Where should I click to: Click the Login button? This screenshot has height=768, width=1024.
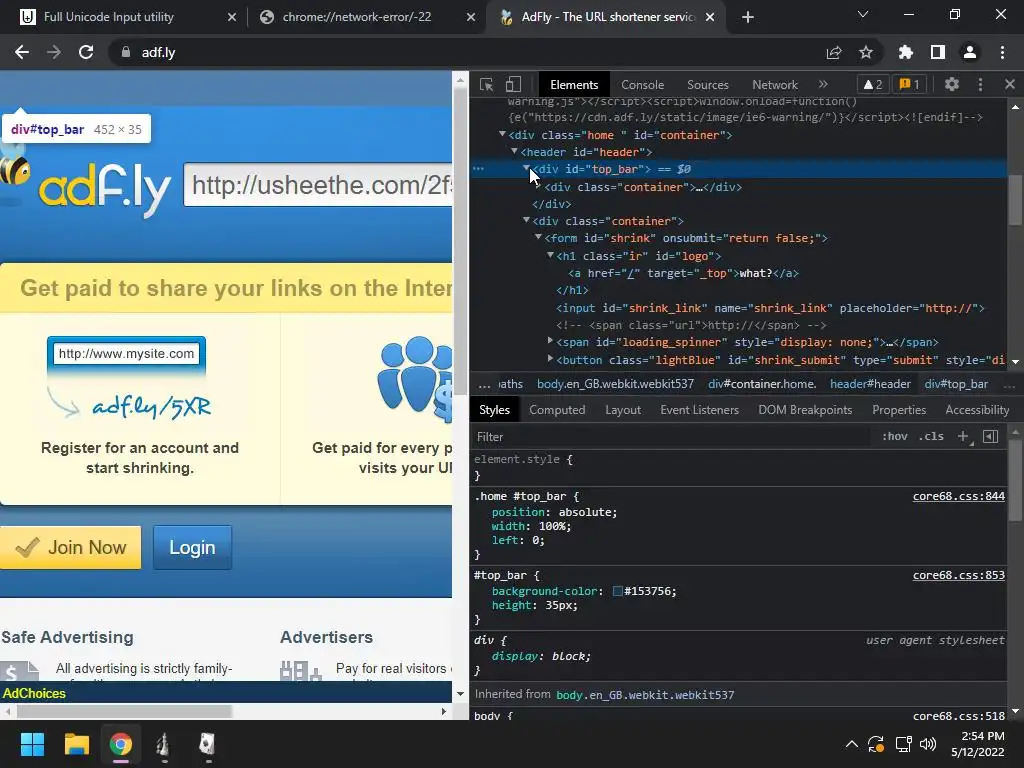click(192, 547)
